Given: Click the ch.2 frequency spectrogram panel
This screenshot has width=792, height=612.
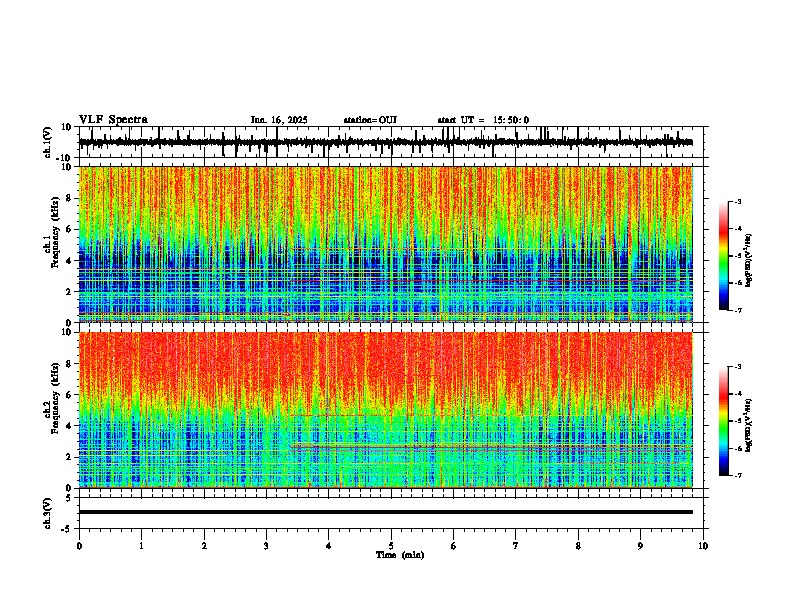Looking at the screenshot, I should point(386,410).
